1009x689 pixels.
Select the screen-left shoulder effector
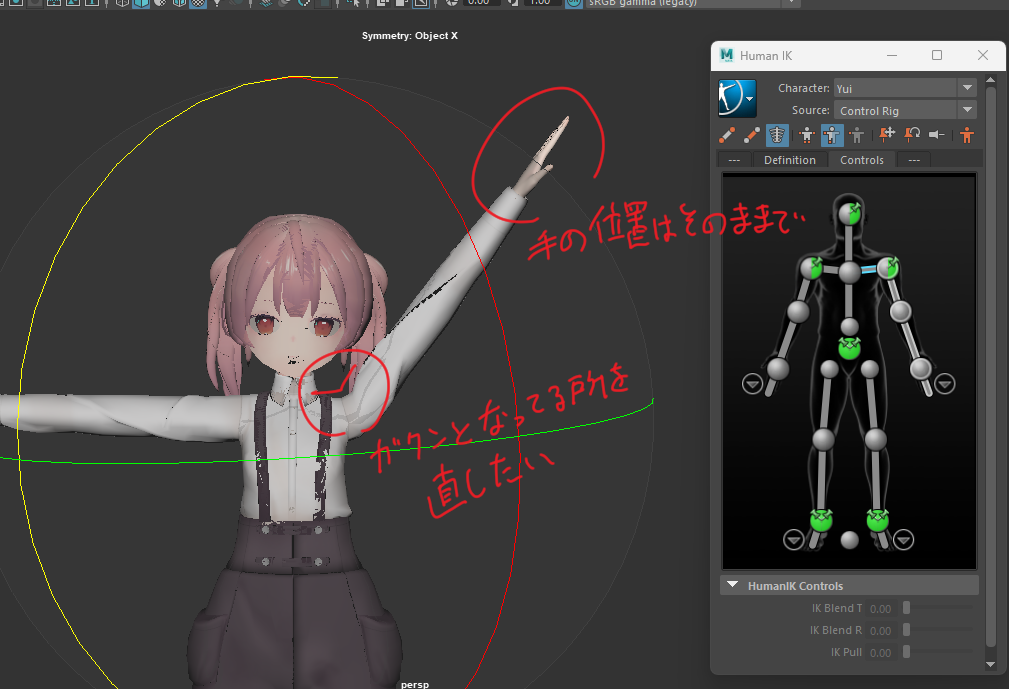pos(812,267)
